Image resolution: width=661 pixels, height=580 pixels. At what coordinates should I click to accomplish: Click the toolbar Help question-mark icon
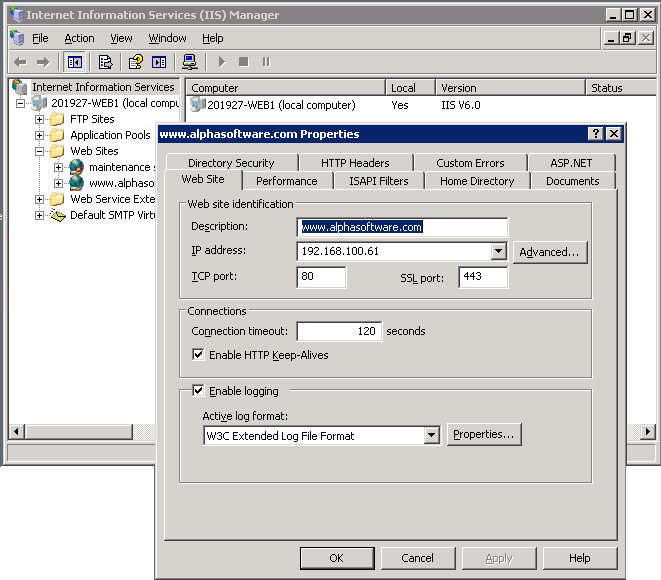tap(136, 62)
